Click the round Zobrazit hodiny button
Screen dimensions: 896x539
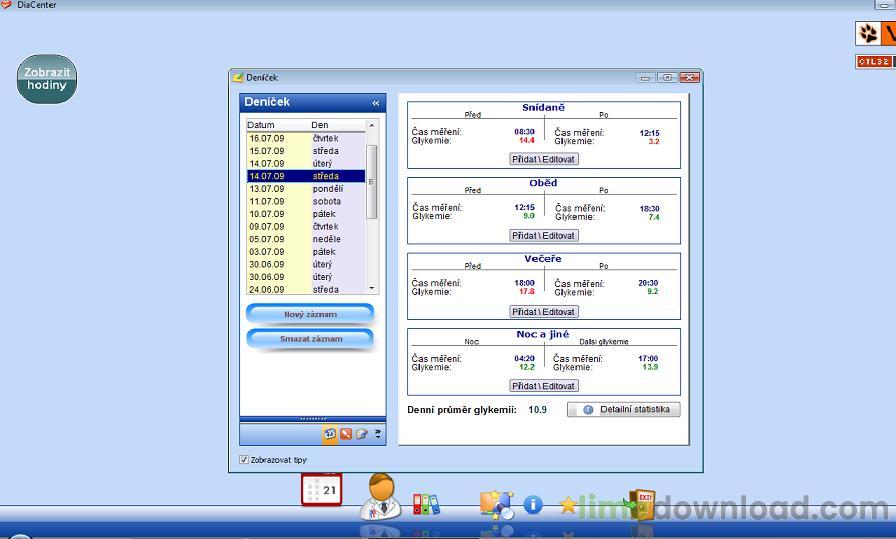tap(47, 80)
